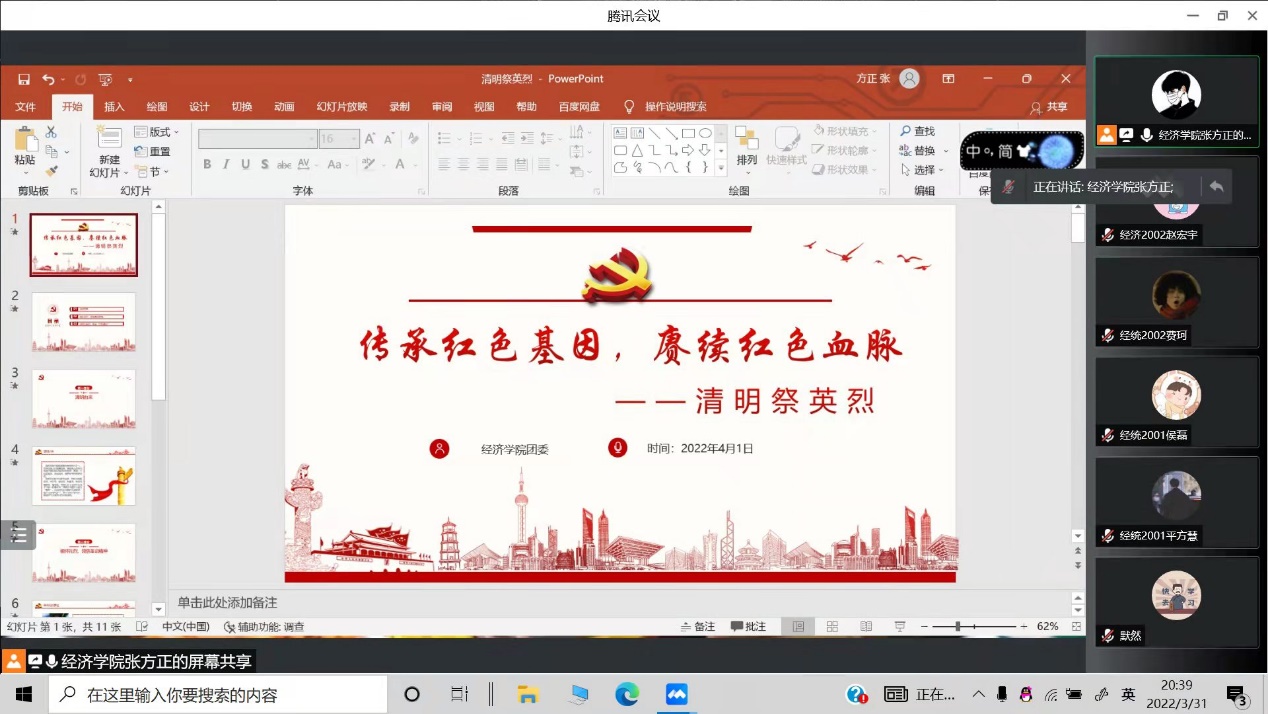Click the Save icon in quick access toolbar
This screenshot has width=1268, height=714.
click(x=24, y=79)
